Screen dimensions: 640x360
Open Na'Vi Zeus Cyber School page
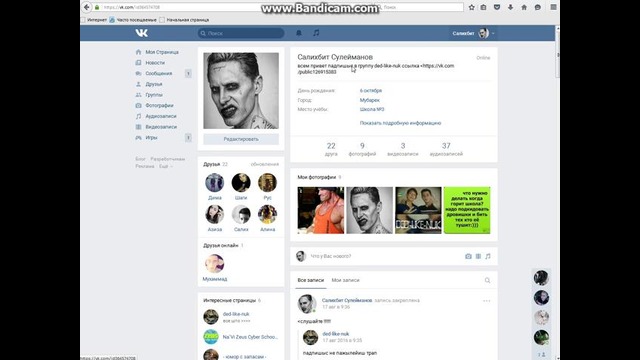click(250, 337)
